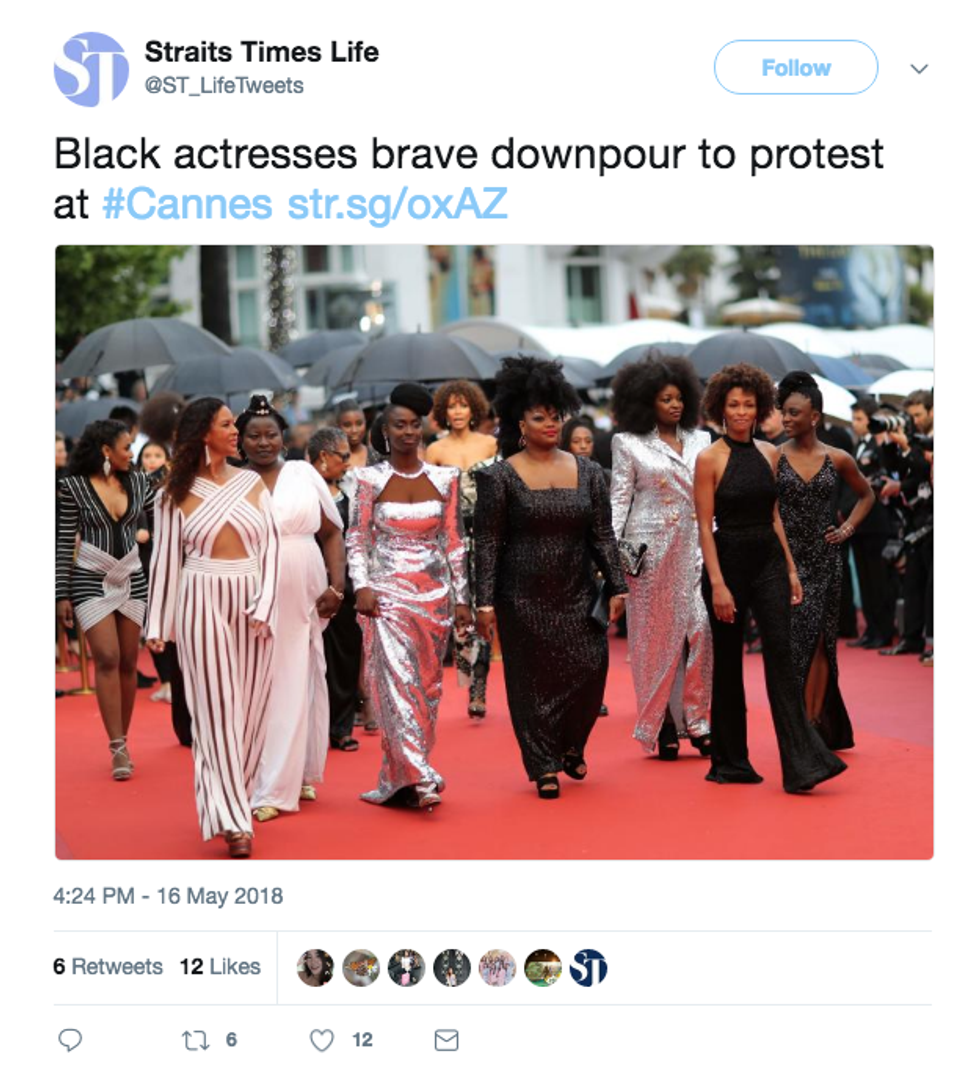Click the envelope direct message icon
Screen dimensions: 980x1085
pyautogui.click(x=446, y=1040)
